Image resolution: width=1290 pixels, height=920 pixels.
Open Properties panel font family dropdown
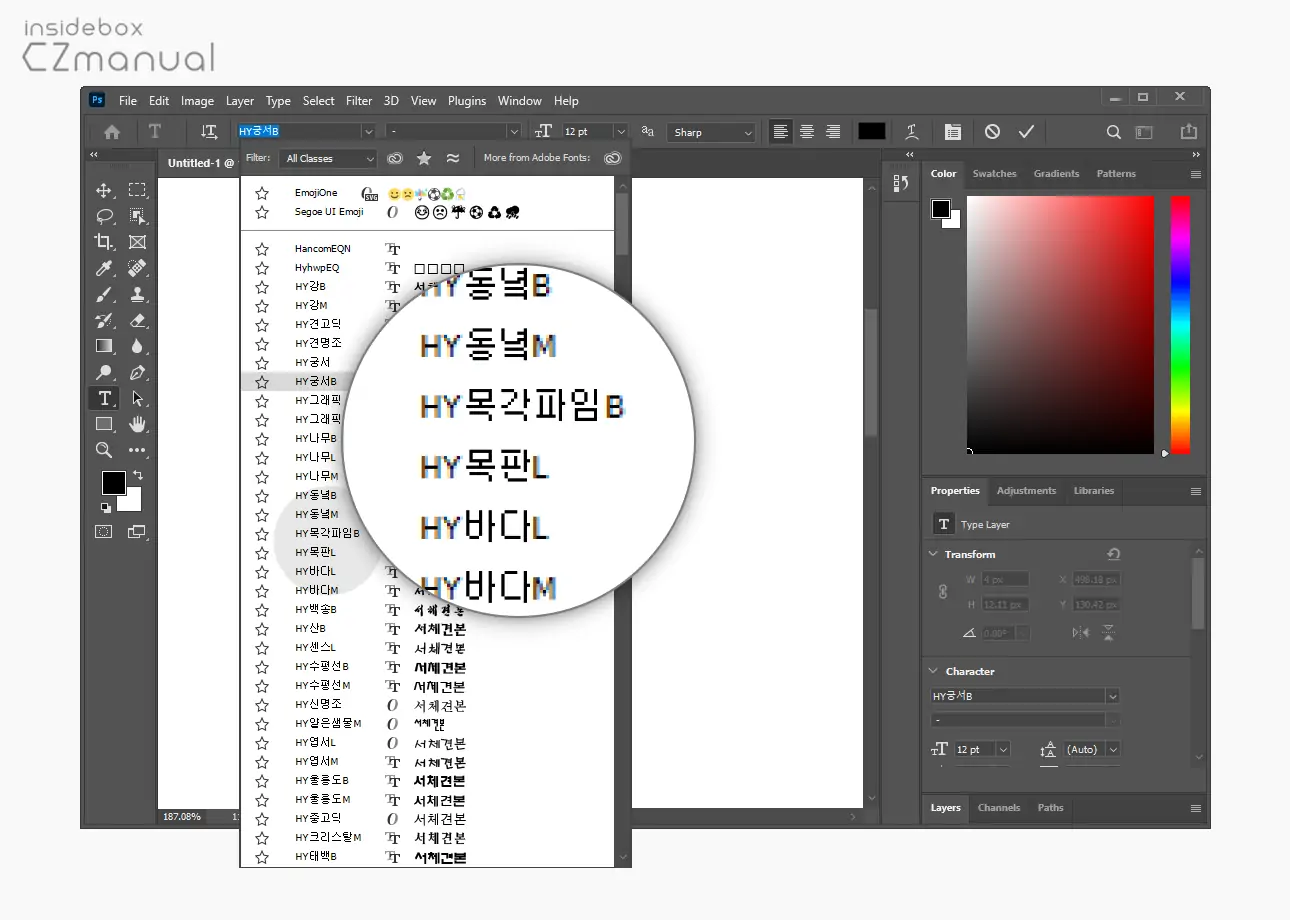pyautogui.click(x=1112, y=696)
